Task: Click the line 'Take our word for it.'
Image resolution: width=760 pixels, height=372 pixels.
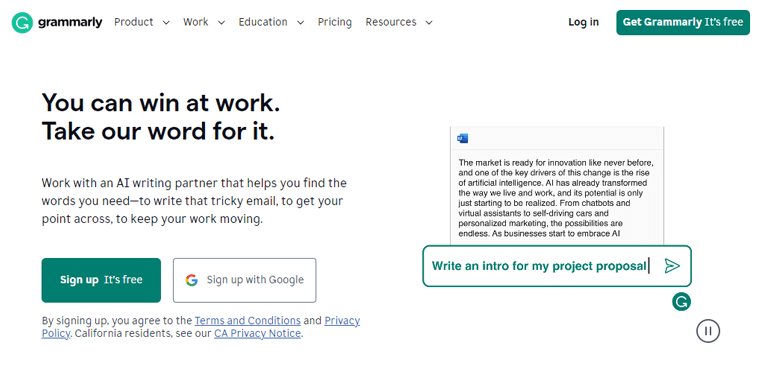Action: 158,131
